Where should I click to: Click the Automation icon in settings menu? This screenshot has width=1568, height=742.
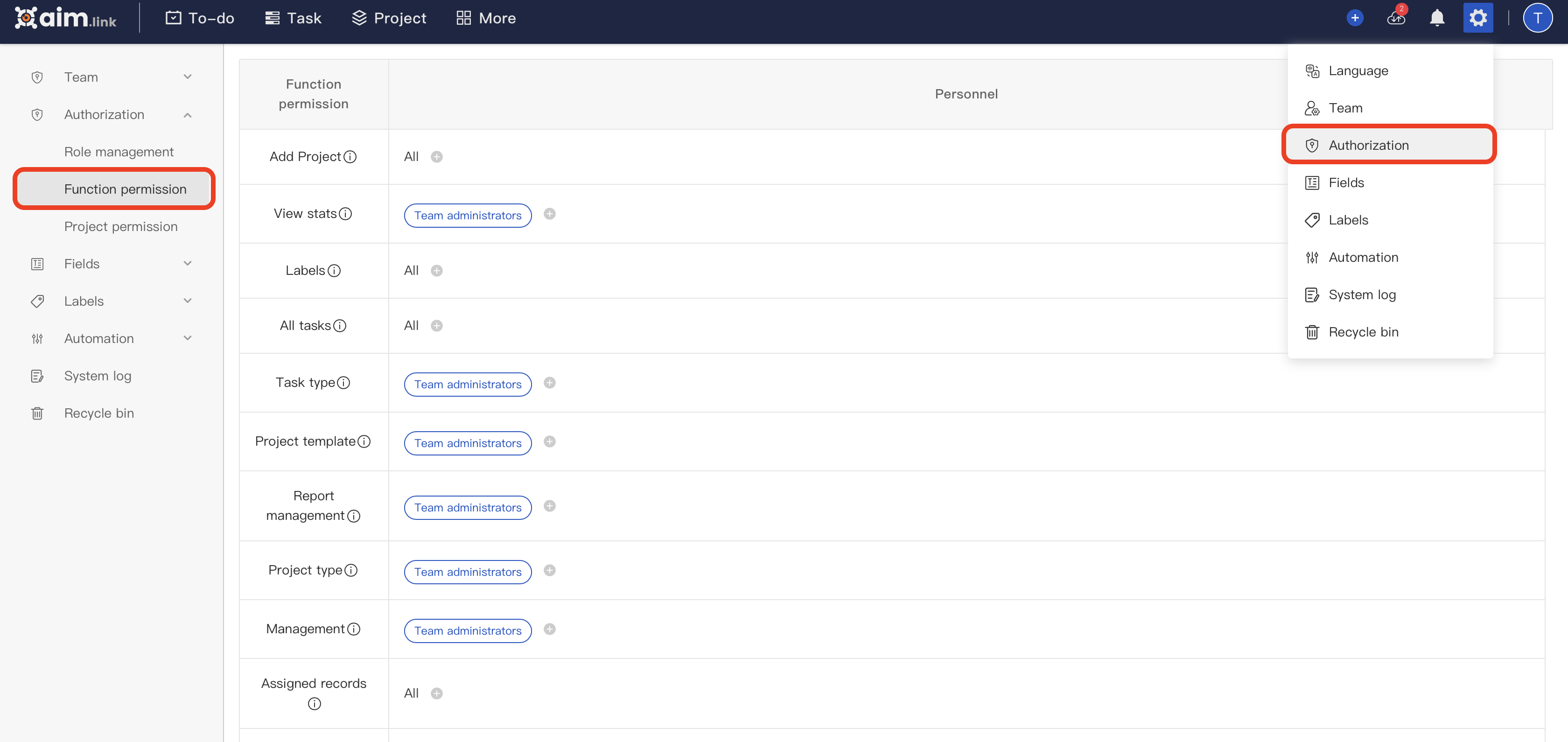[1312, 257]
